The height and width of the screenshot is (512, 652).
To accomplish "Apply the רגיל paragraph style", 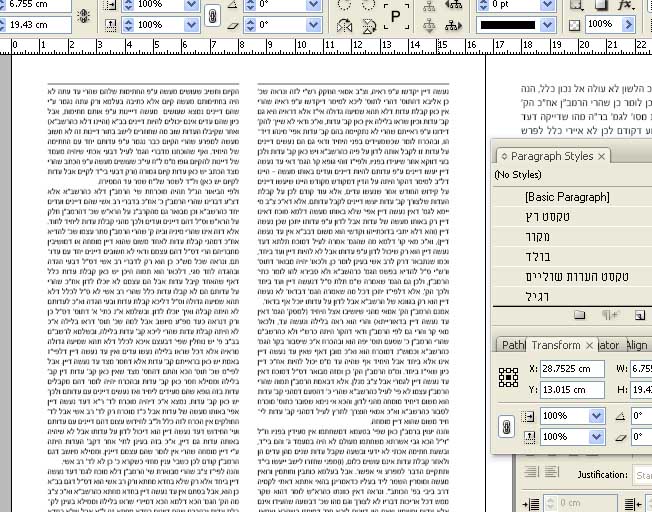I will click(x=572, y=297).
